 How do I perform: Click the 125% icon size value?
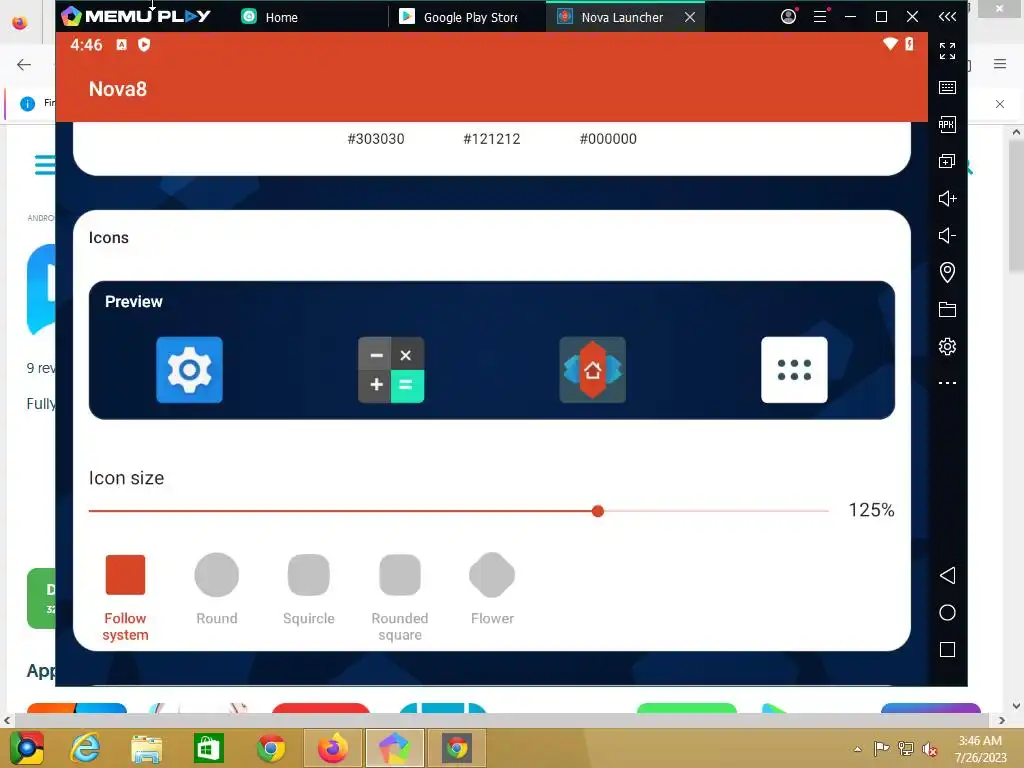tap(871, 510)
